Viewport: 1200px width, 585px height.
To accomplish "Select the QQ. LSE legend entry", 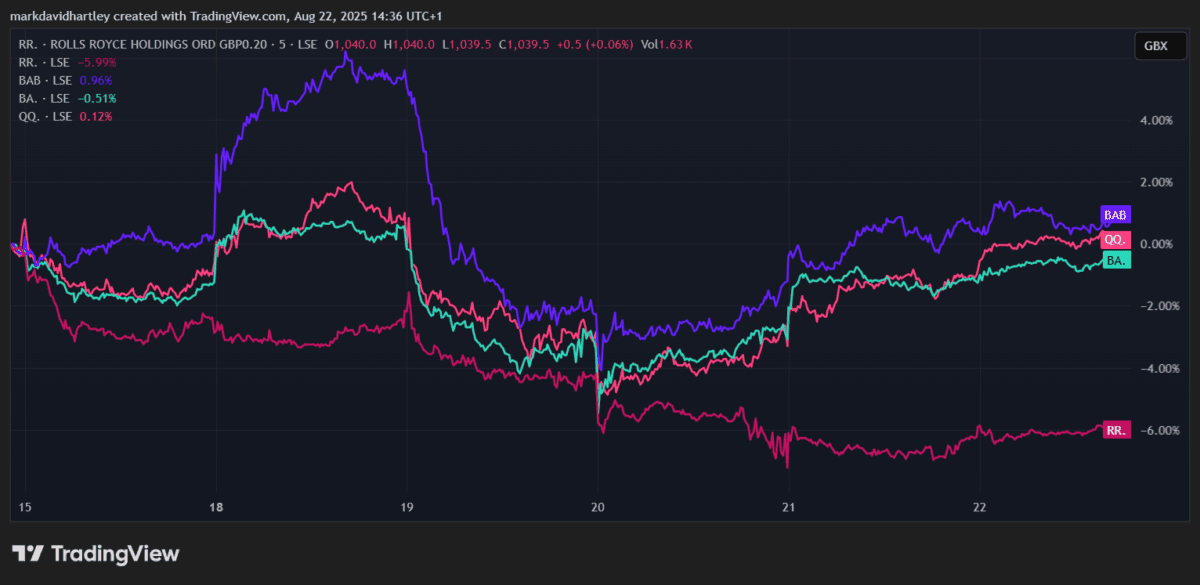I will tap(45, 116).
